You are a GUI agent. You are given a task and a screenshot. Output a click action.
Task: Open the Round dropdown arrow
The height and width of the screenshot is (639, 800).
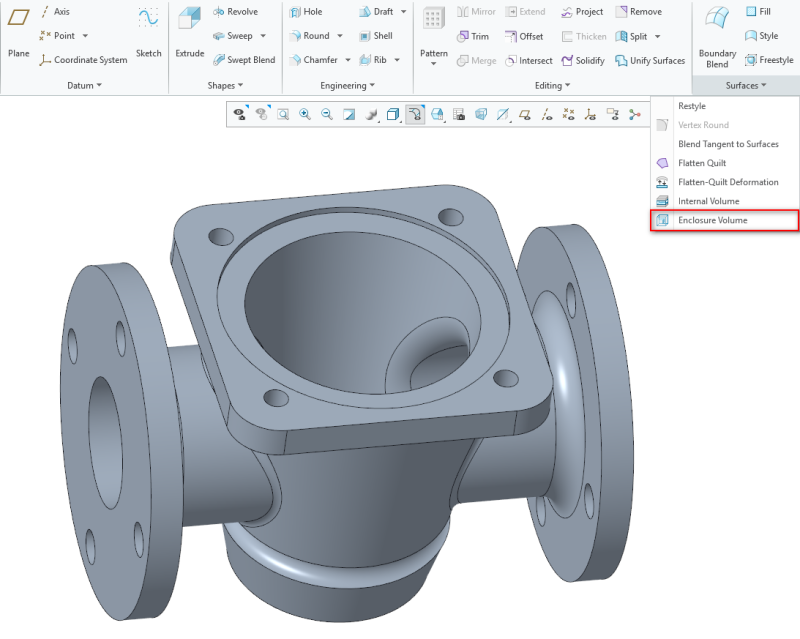340,36
